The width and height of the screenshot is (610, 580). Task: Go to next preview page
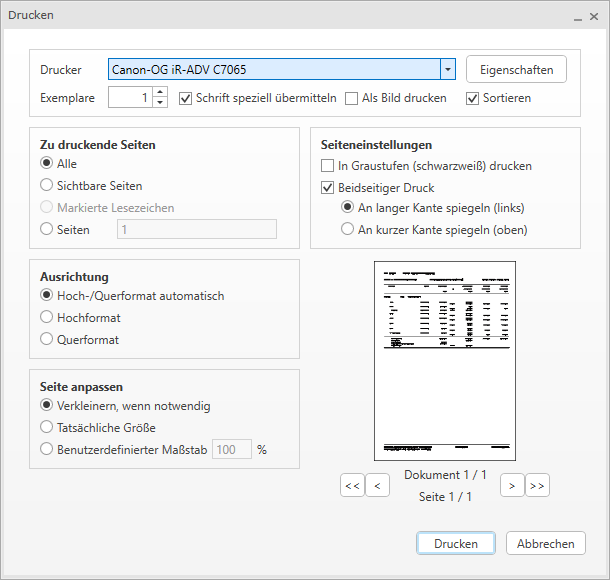pos(511,486)
